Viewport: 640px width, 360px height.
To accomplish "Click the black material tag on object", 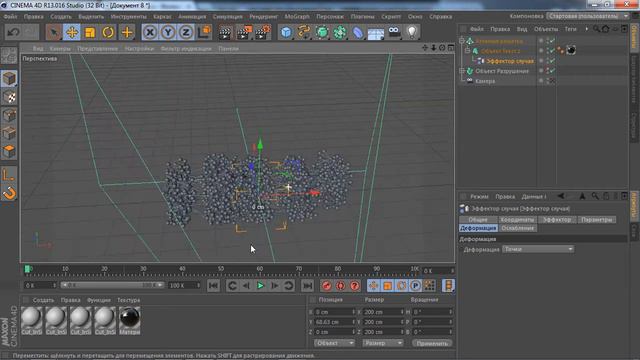I will coord(571,50).
